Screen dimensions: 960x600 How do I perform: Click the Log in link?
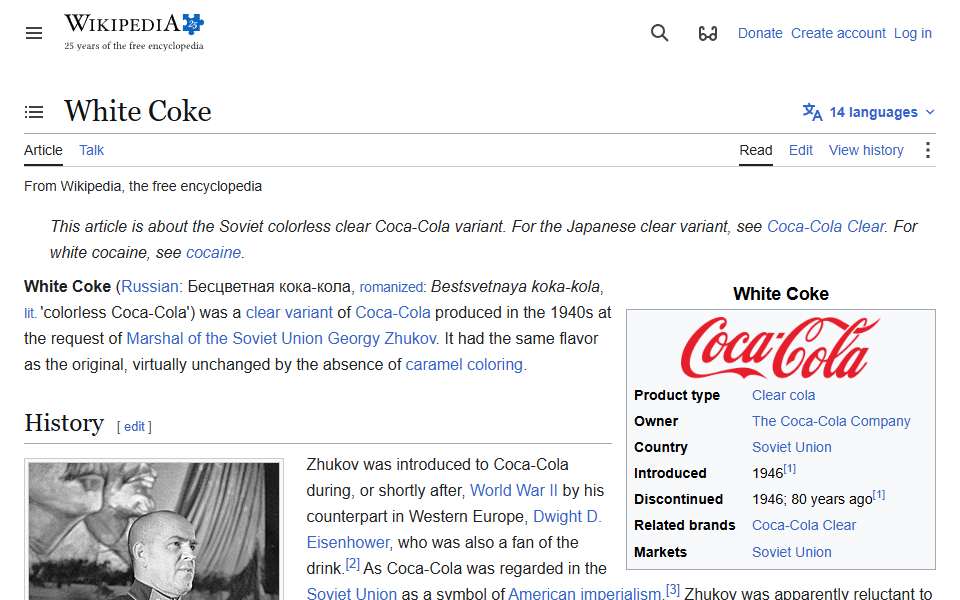912,33
